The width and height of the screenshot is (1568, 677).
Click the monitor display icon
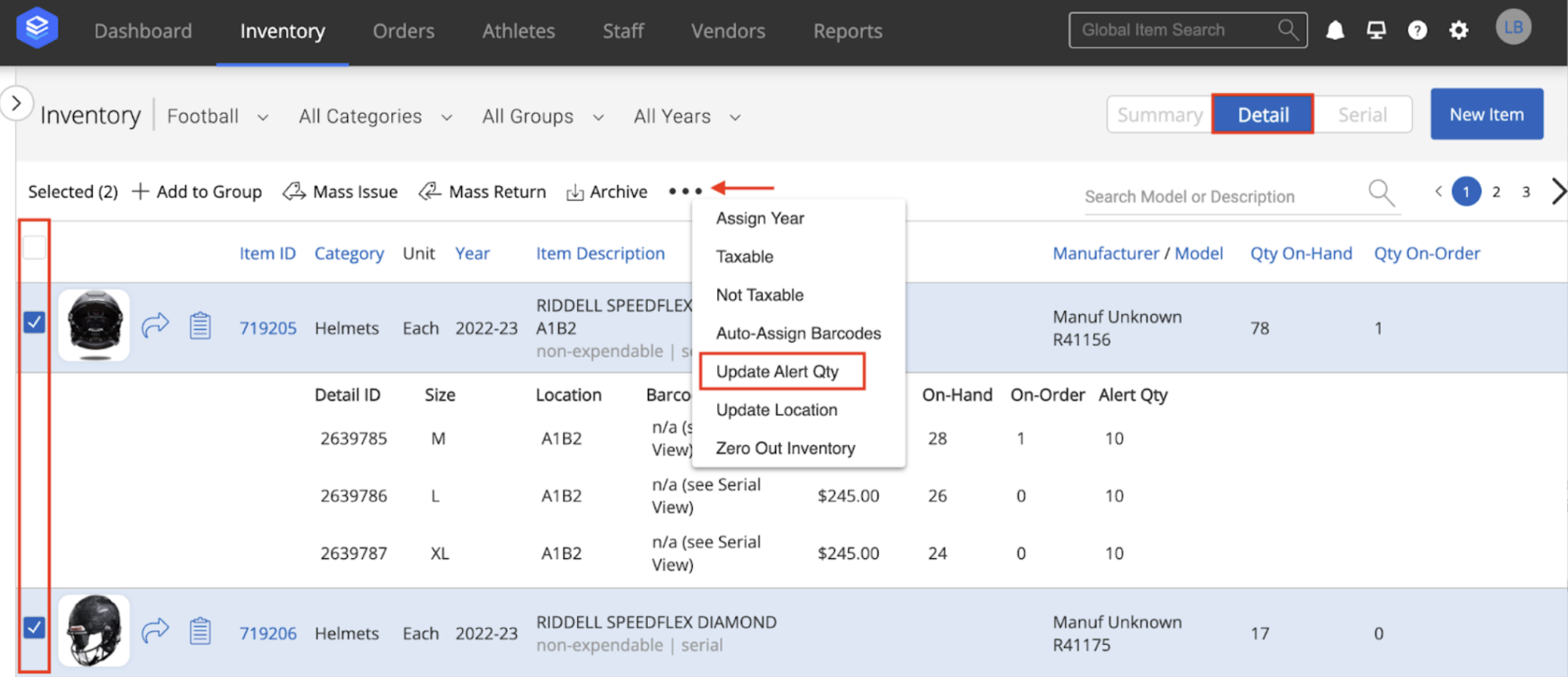click(x=1376, y=30)
